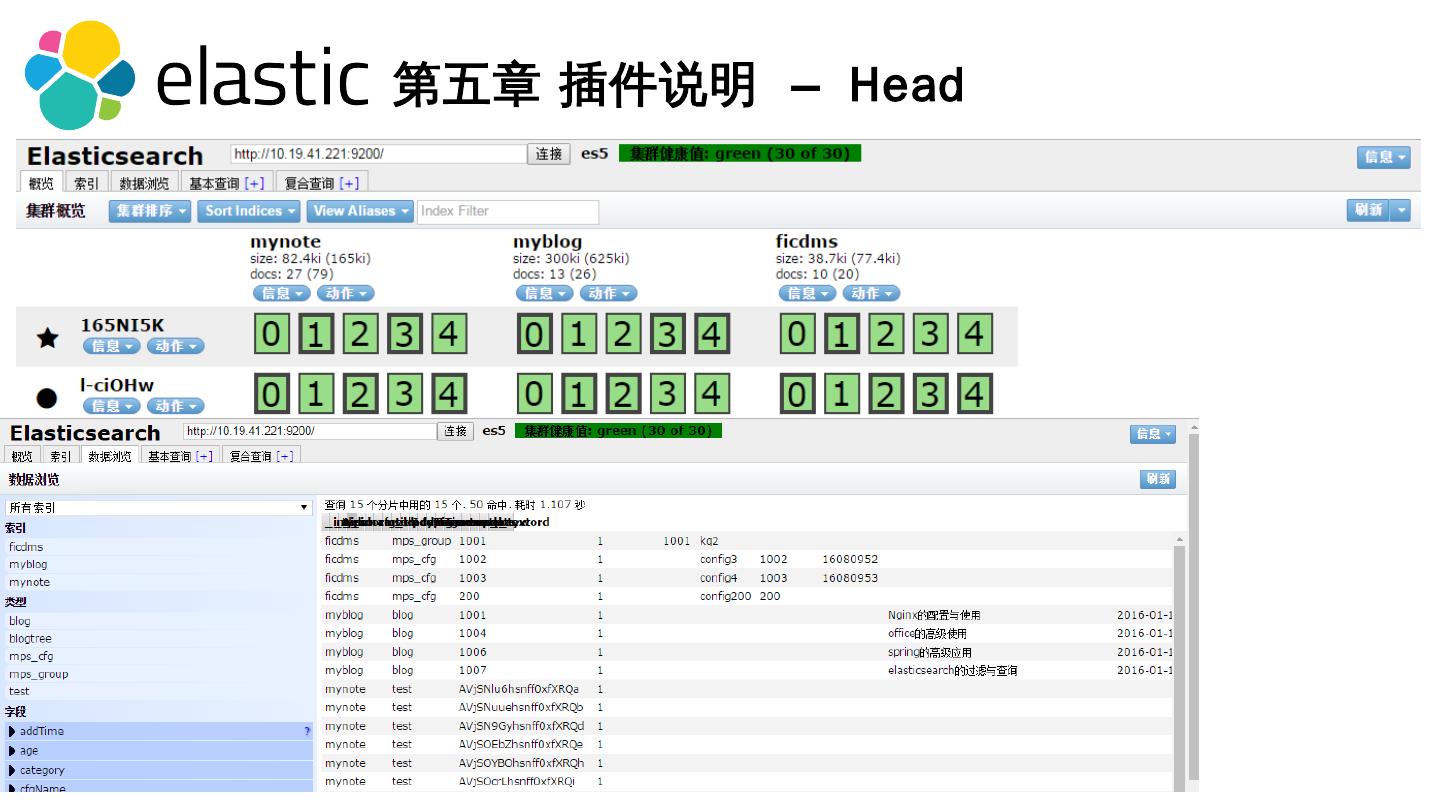Open the 信息 dropdown for node 165NI5K
This screenshot has width=1440, height=810.
coord(112,346)
